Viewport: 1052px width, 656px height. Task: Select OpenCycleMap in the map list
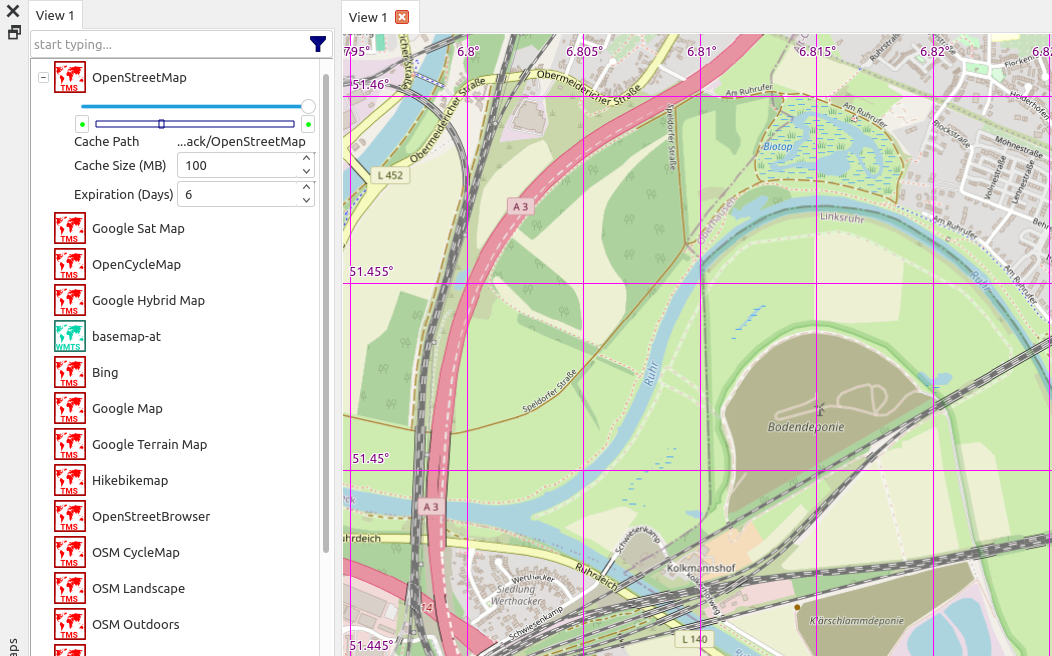coord(136,265)
